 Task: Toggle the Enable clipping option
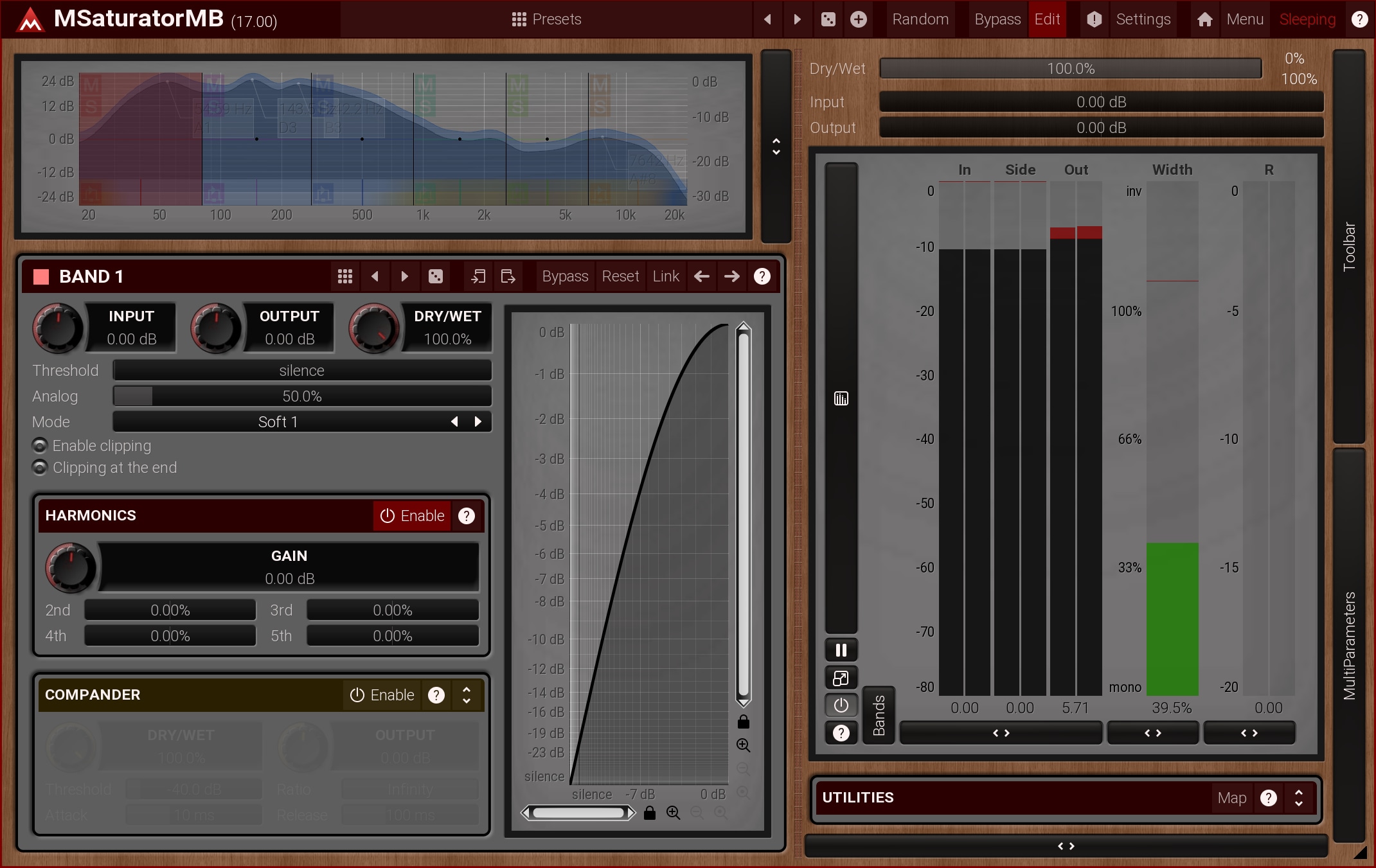coord(40,445)
